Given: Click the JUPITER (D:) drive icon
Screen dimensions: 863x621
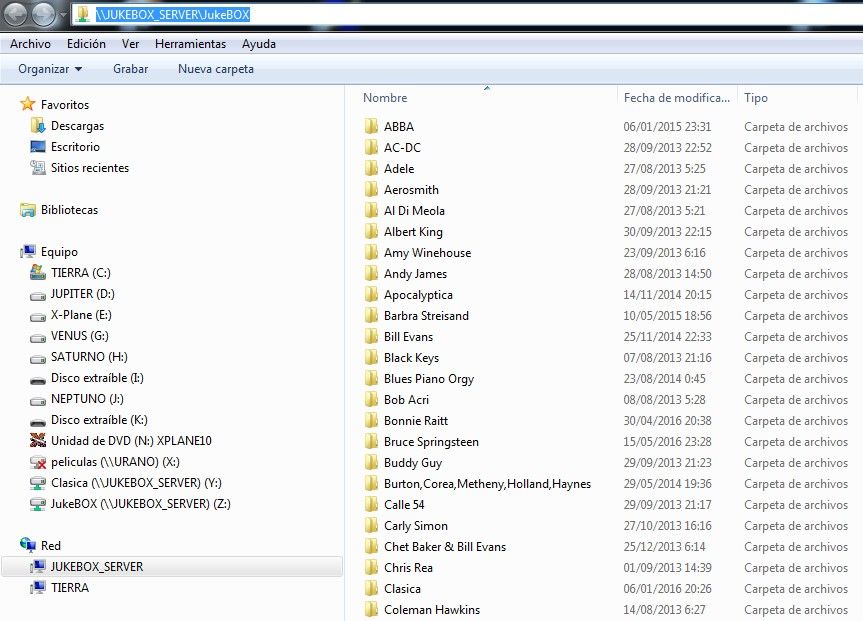Looking at the screenshot, I should pyautogui.click(x=38, y=296).
